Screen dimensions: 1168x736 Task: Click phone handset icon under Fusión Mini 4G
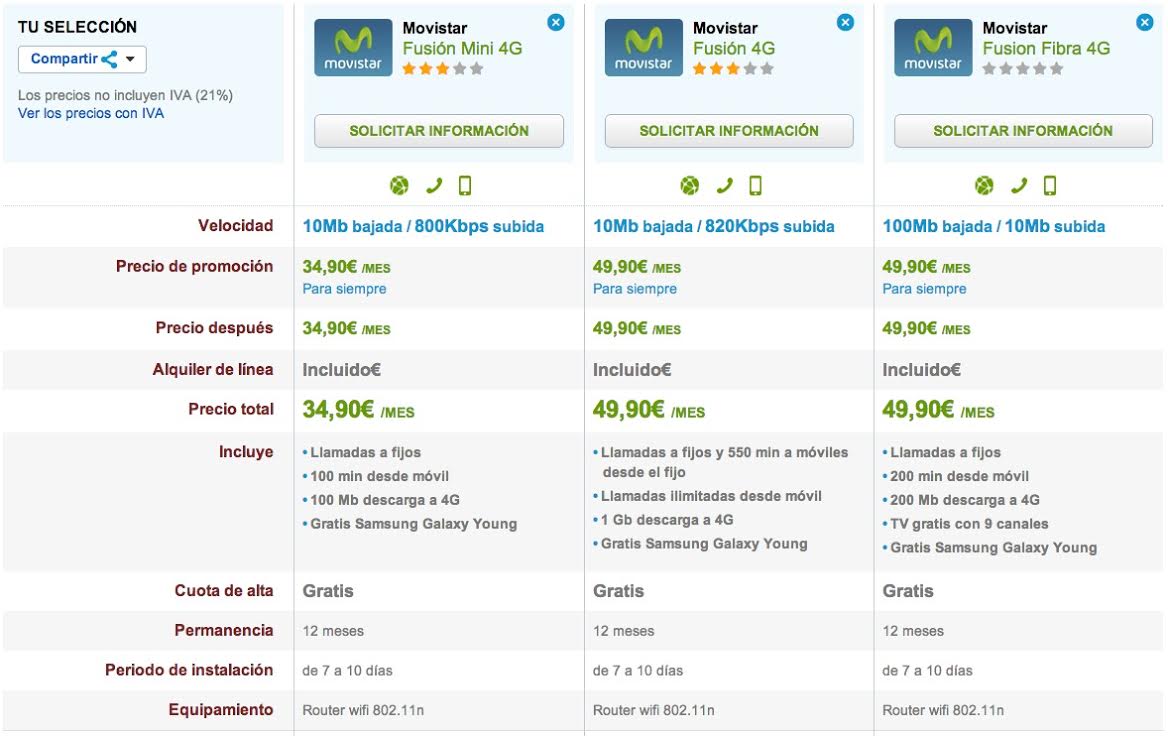click(434, 185)
